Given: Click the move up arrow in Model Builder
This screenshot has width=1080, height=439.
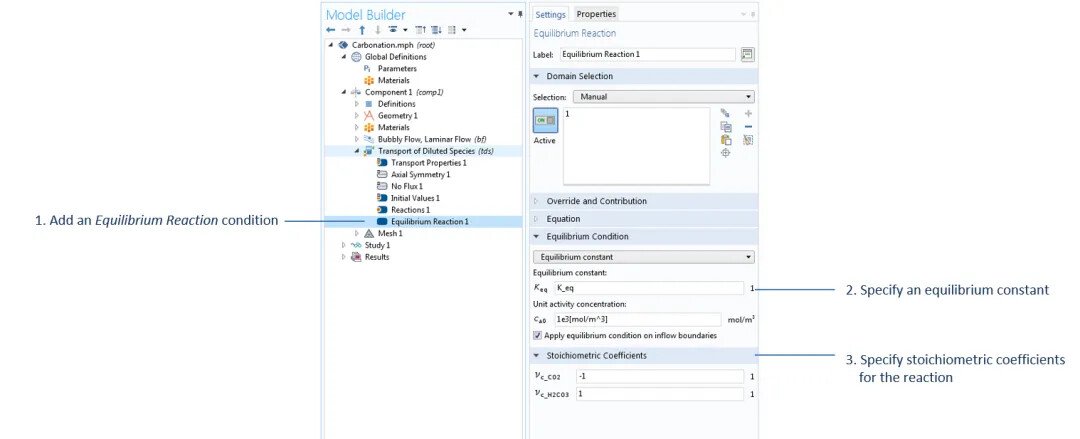Looking at the screenshot, I should (363, 30).
